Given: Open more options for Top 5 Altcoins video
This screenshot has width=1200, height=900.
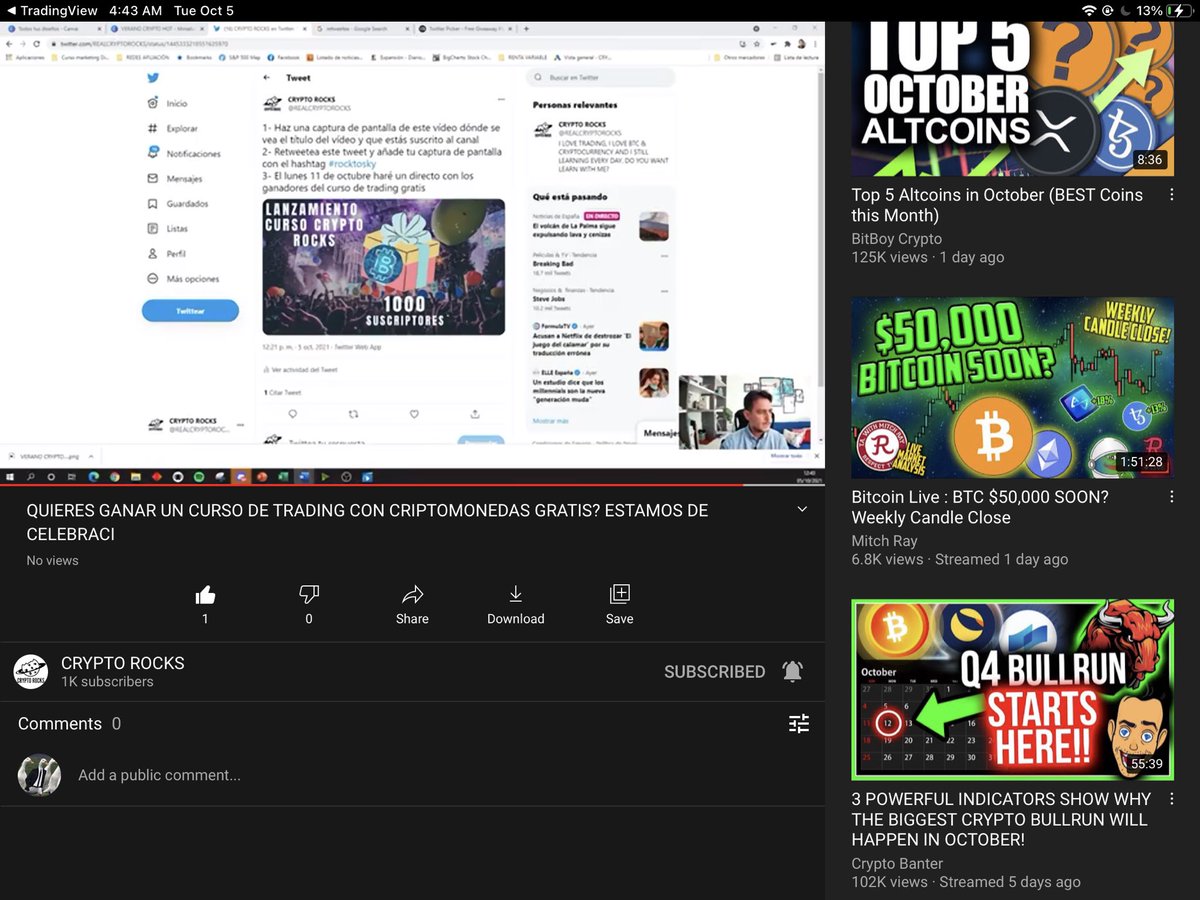Looking at the screenshot, I should (x=1172, y=195).
